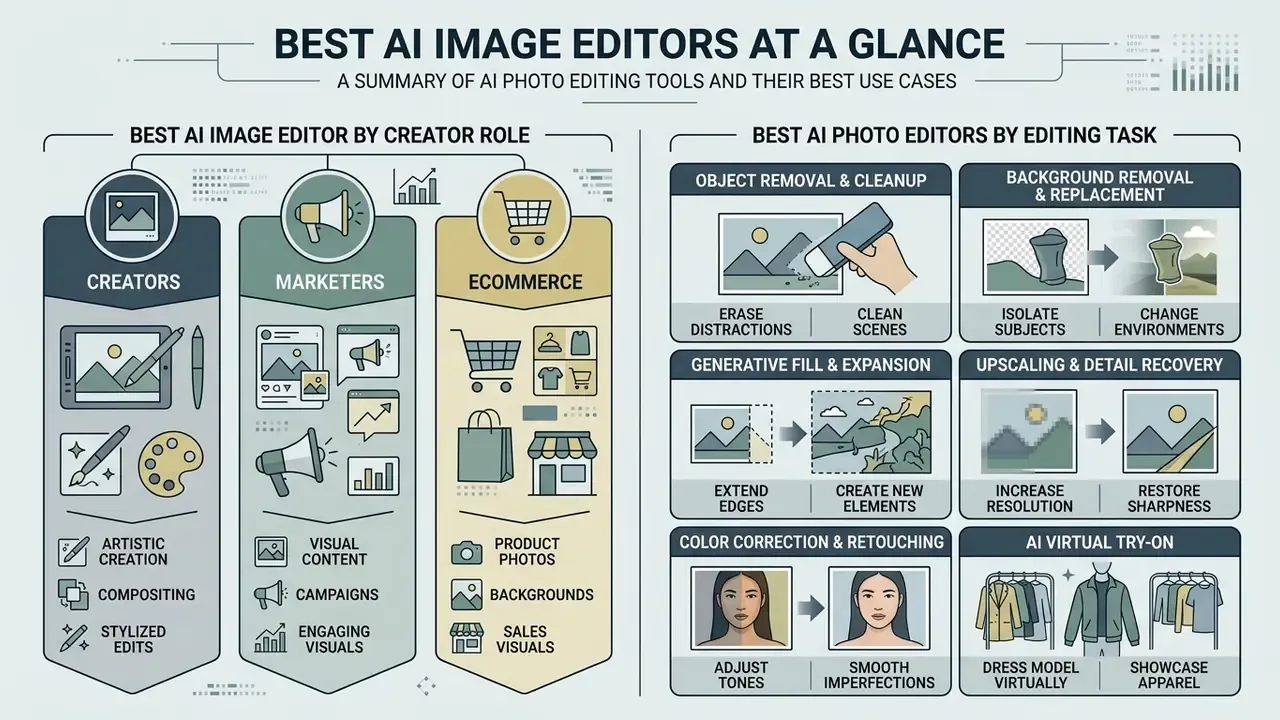This screenshot has height=720, width=1280.
Task: Click the image icon beside Visual Content
Action: click(271, 551)
